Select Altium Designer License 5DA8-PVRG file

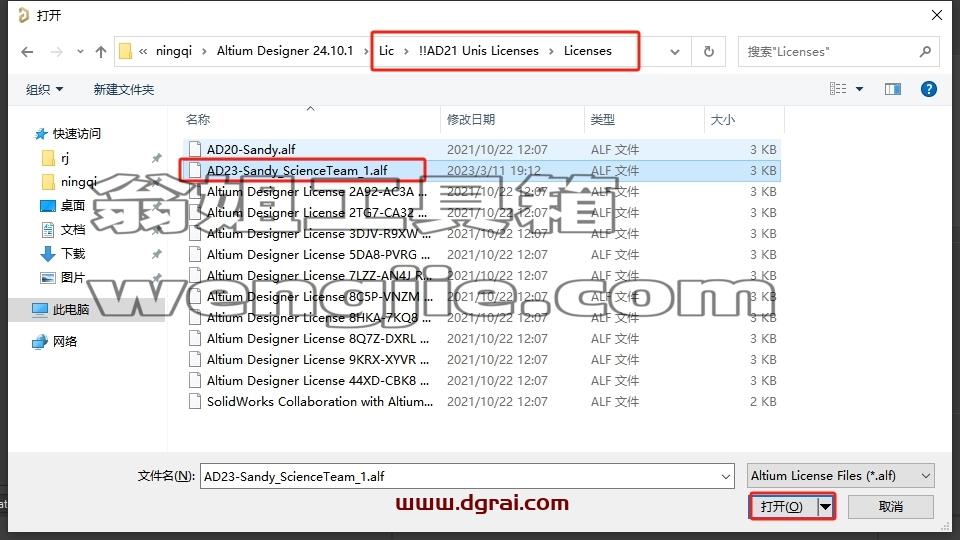481,255
